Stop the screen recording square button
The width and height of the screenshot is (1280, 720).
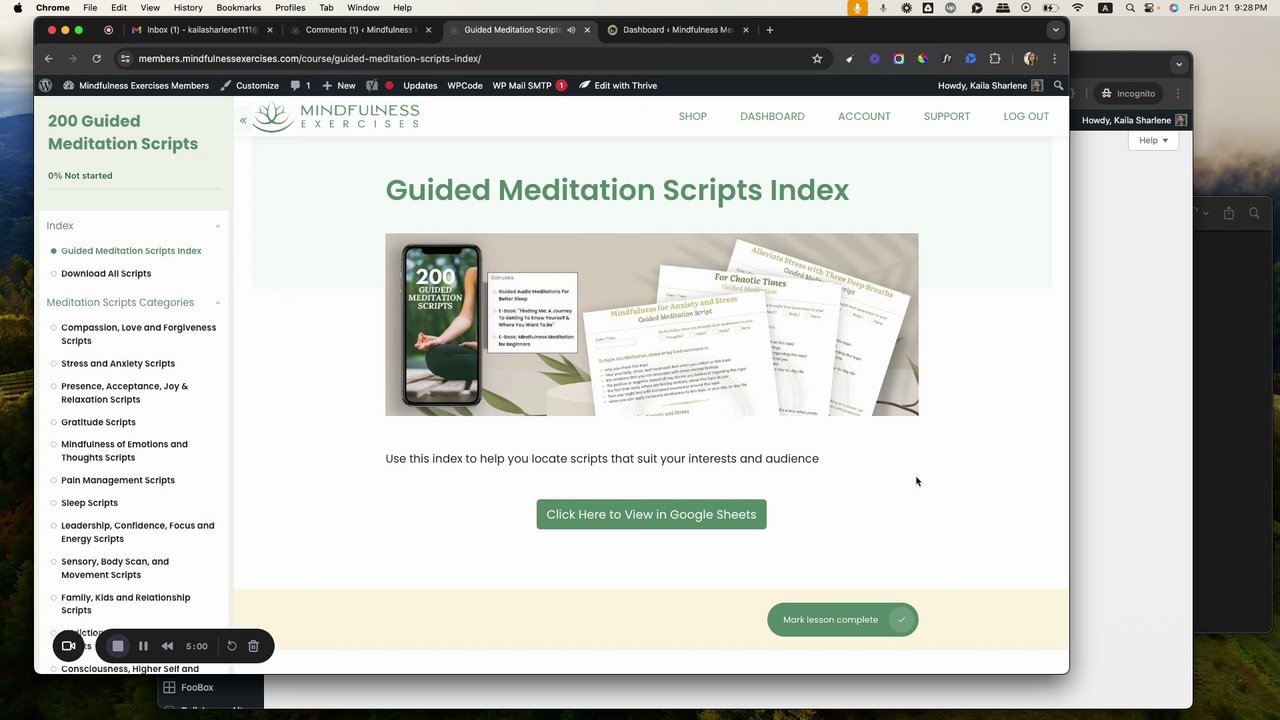(x=117, y=646)
